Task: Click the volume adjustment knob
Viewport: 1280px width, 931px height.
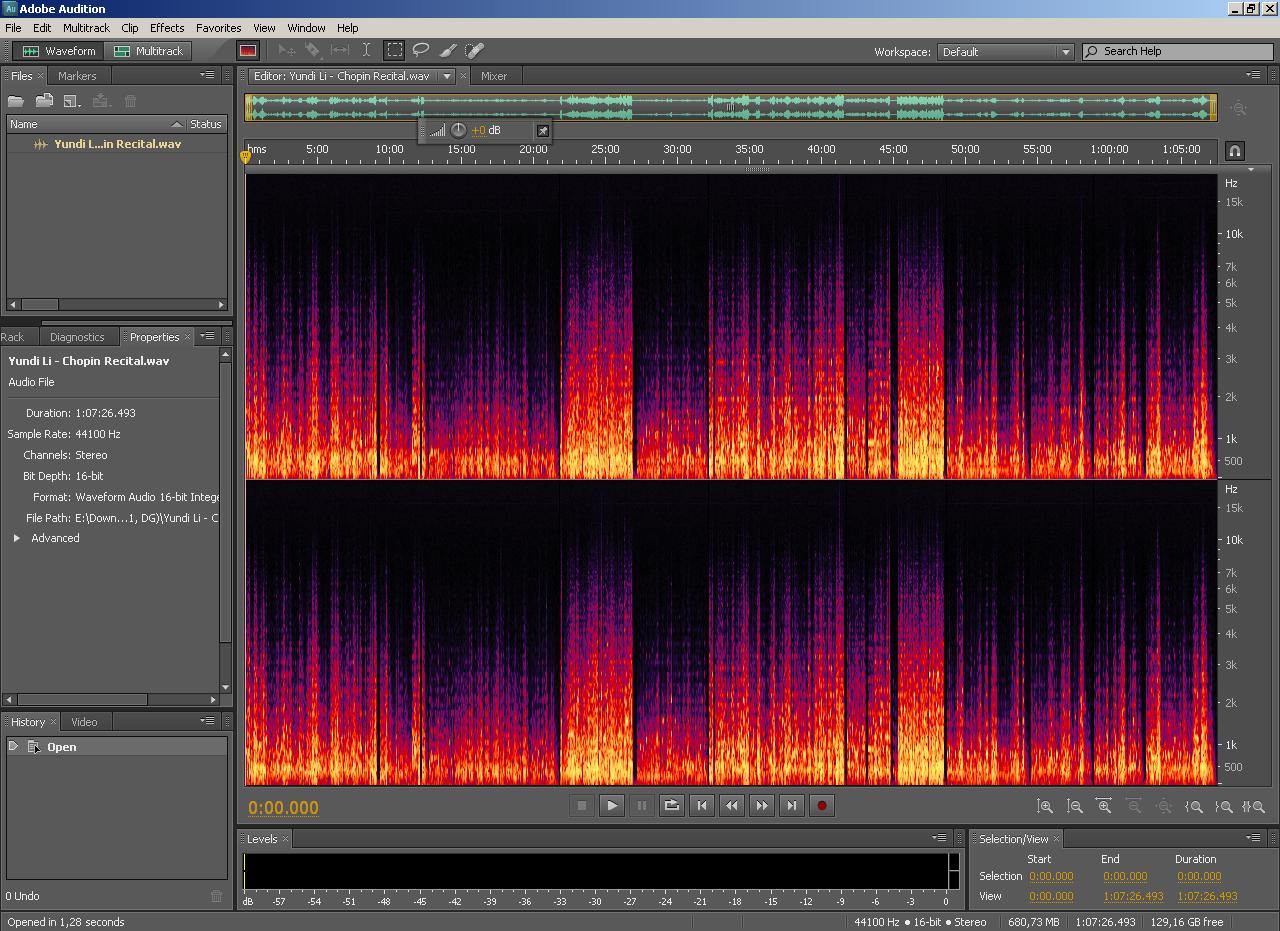Action: coord(458,130)
